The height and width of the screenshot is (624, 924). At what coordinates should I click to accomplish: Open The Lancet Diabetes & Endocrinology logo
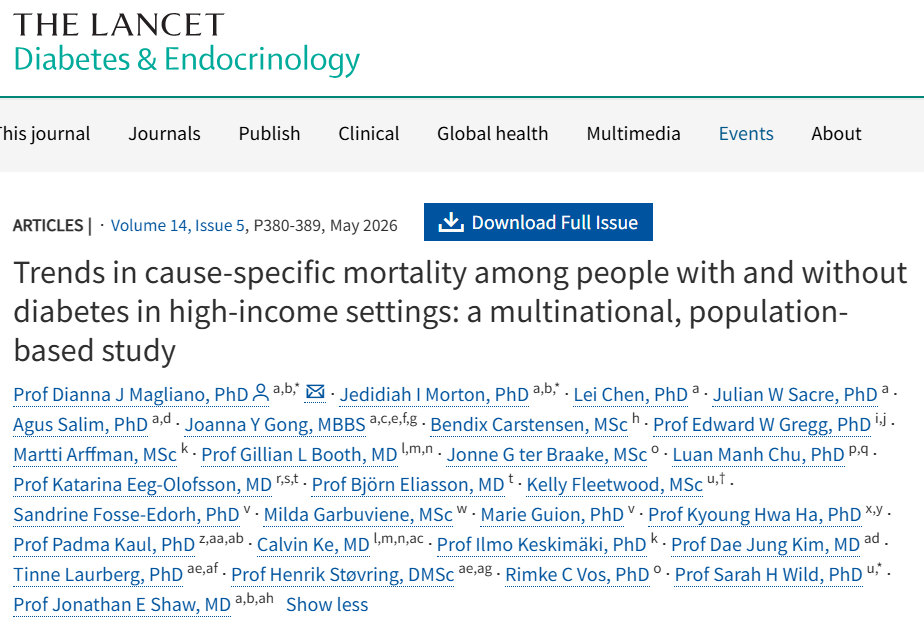pos(186,45)
